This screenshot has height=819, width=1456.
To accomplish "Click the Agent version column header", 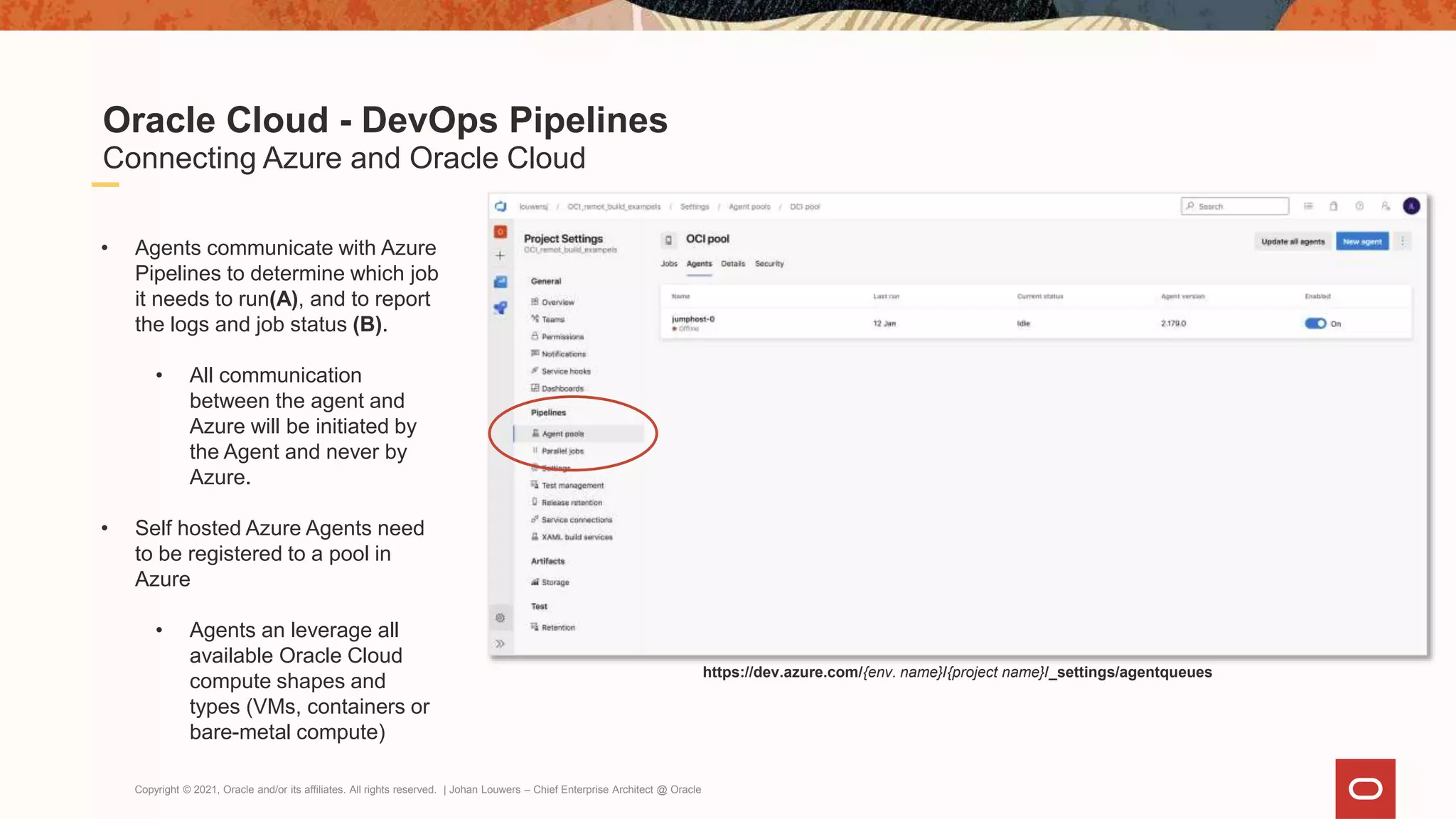I will [1183, 296].
